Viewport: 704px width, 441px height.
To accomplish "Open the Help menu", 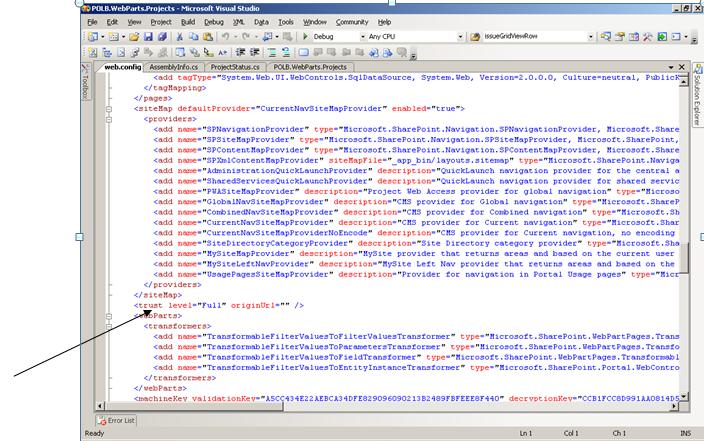I will click(384, 22).
